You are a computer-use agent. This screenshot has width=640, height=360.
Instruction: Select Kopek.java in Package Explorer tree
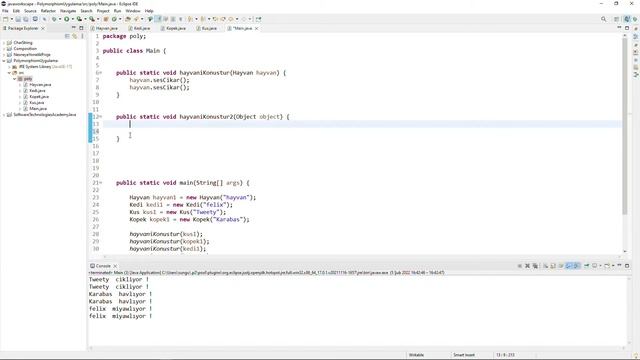point(39,97)
